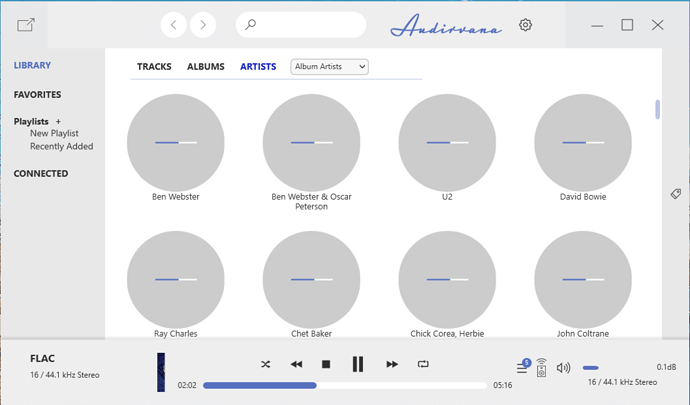Switch to the ARTISTS tab
Viewport: 690px width, 405px height.
258,66
